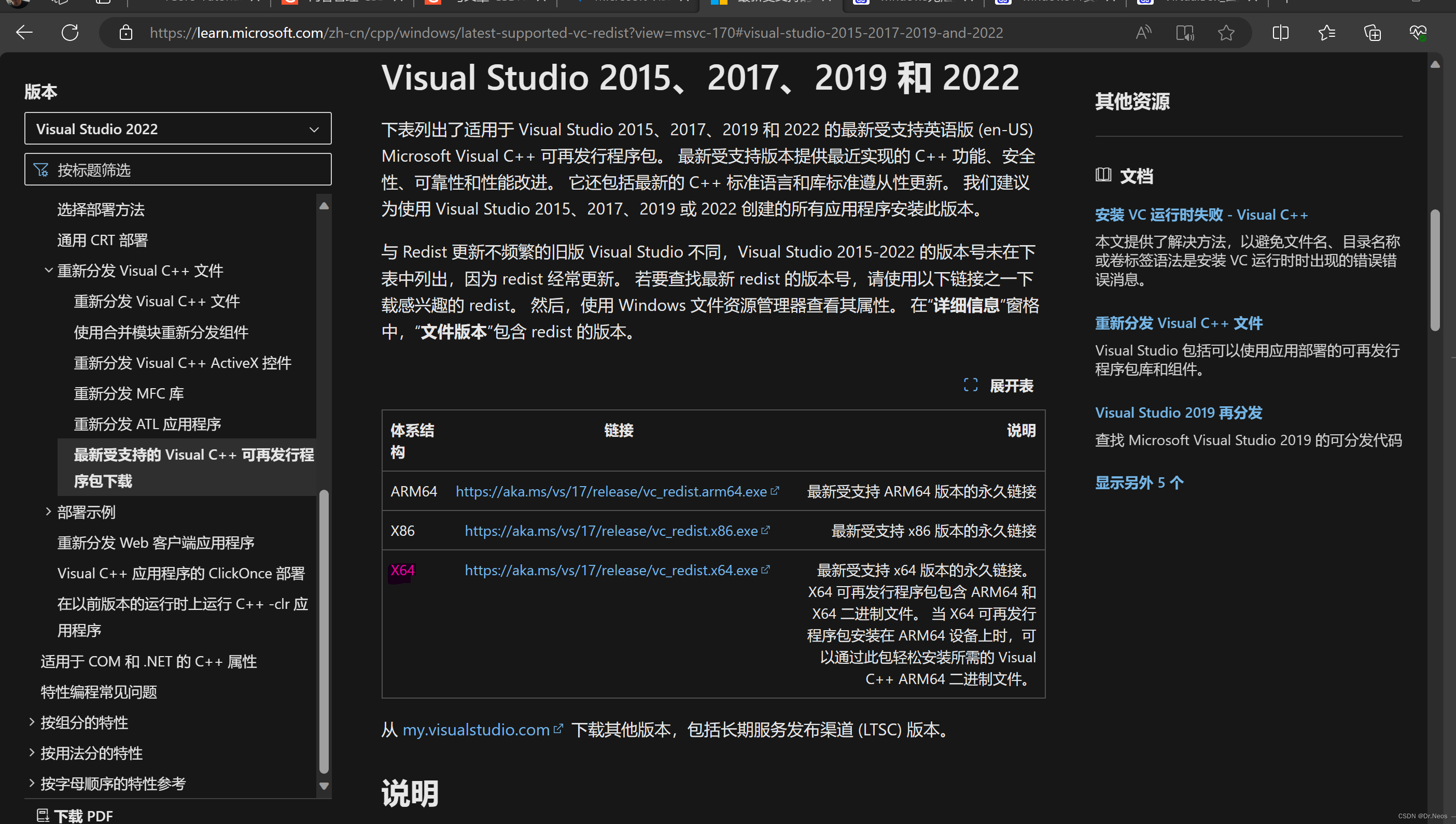Open 重新分发 MFC 库
Viewport: 1456px width, 824px height.
129,393
